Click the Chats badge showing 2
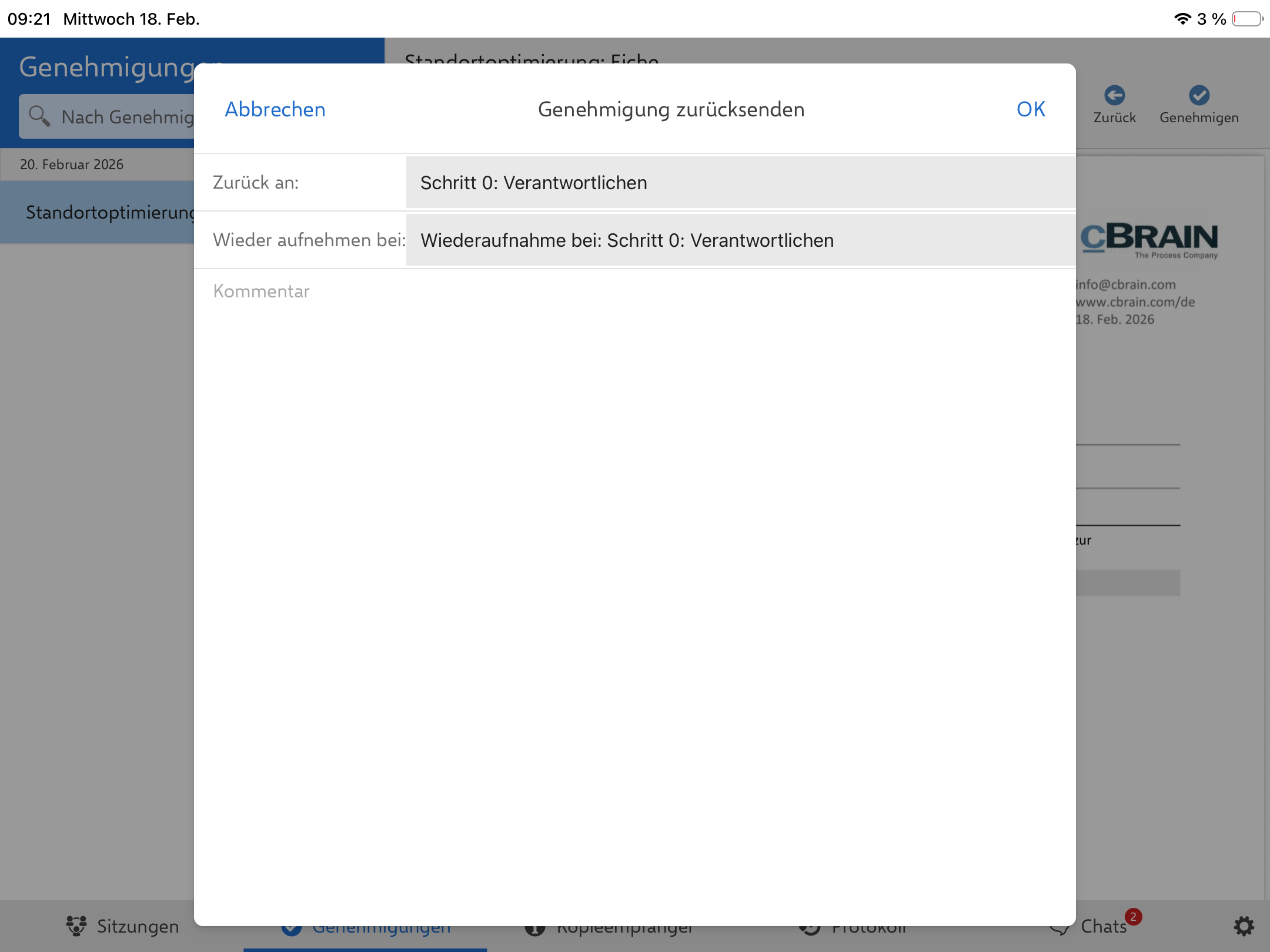The height and width of the screenshot is (952, 1270). [1133, 917]
